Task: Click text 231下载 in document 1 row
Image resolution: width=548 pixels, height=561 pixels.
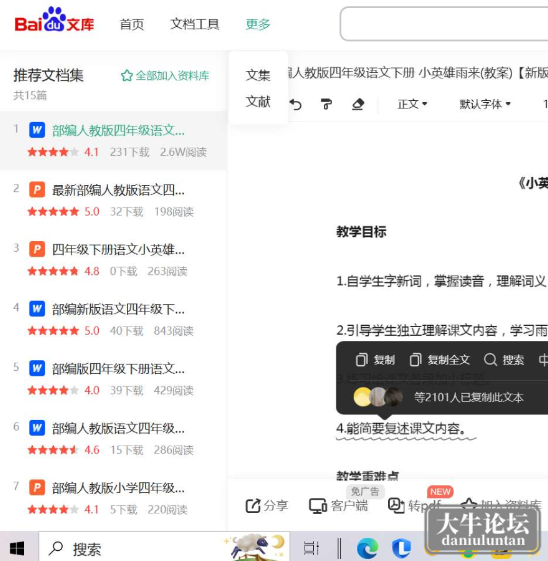Action: coord(129,152)
